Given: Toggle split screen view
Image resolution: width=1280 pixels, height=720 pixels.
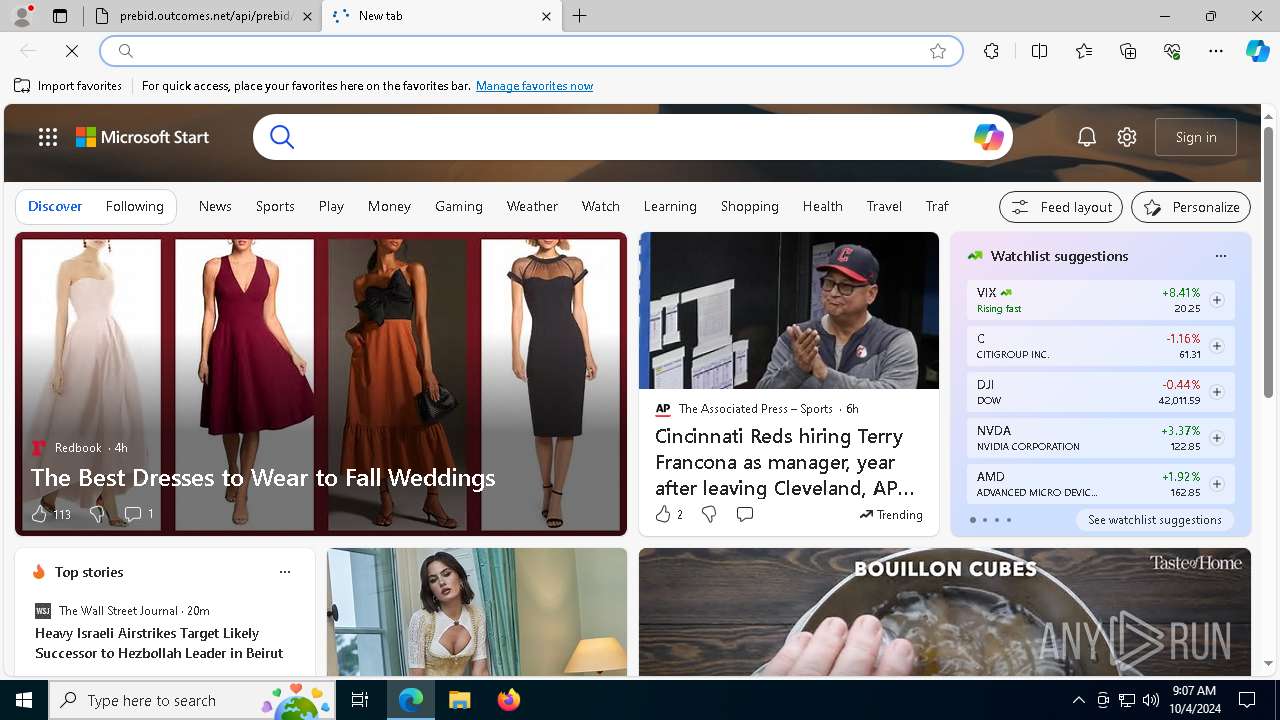Looking at the screenshot, I should [1039, 51].
